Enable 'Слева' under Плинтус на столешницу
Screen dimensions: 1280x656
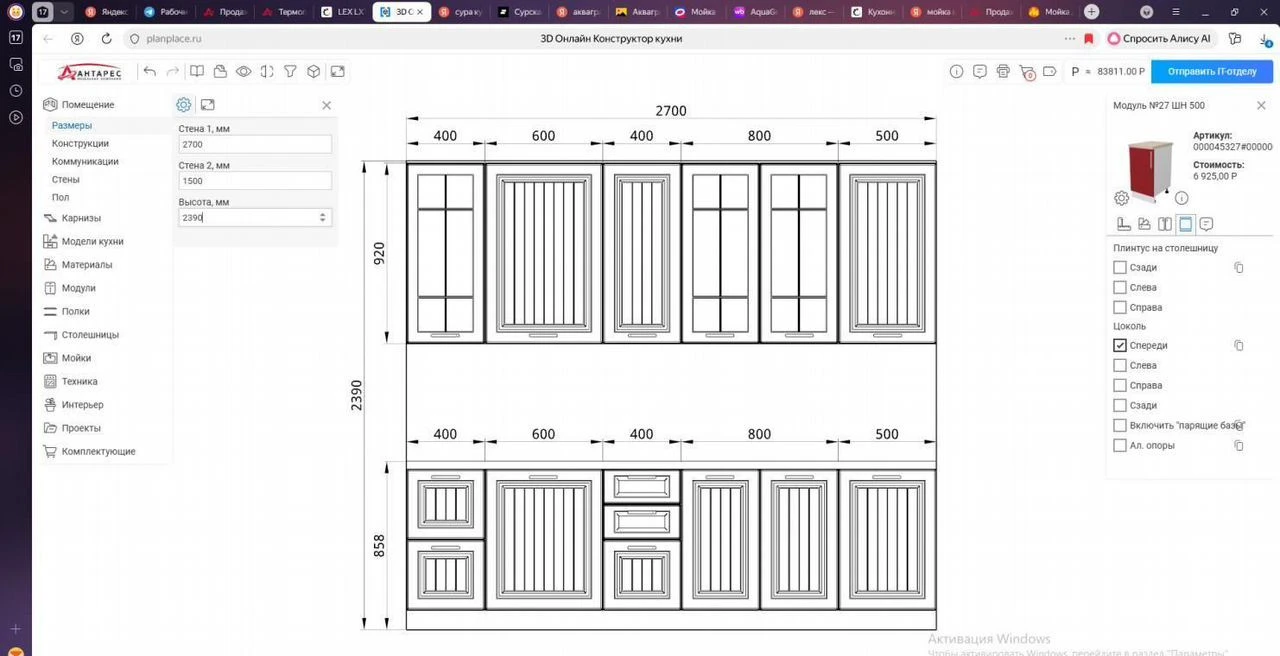pos(1120,287)
